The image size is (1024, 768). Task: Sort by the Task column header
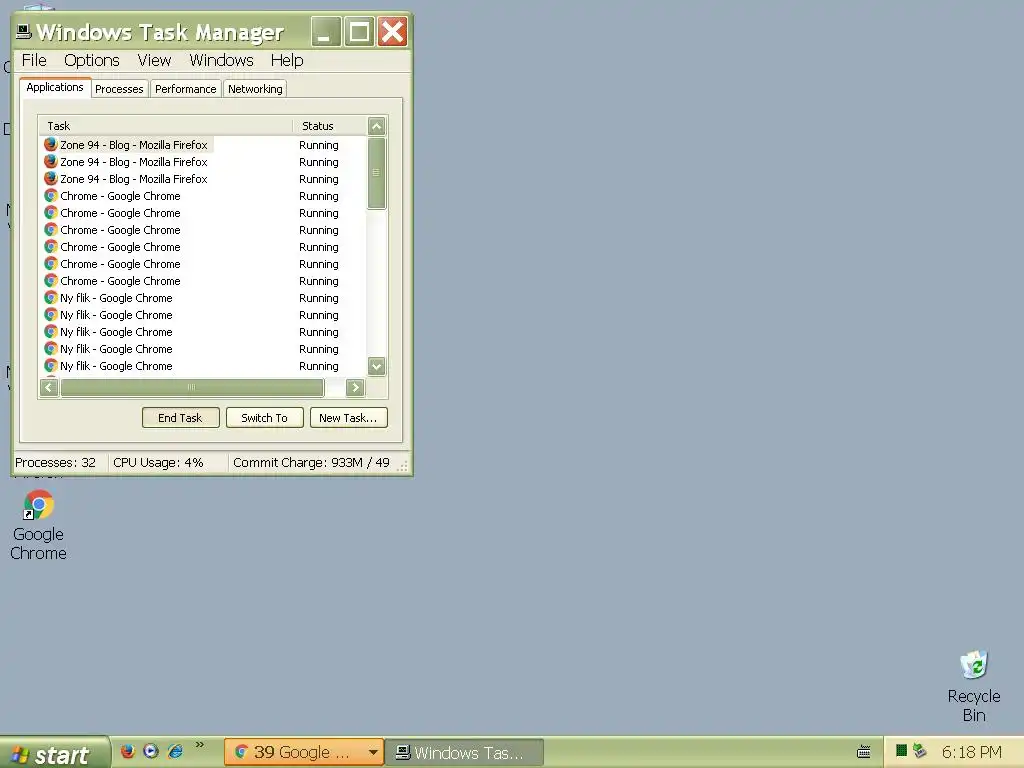(x=166, y=125)
